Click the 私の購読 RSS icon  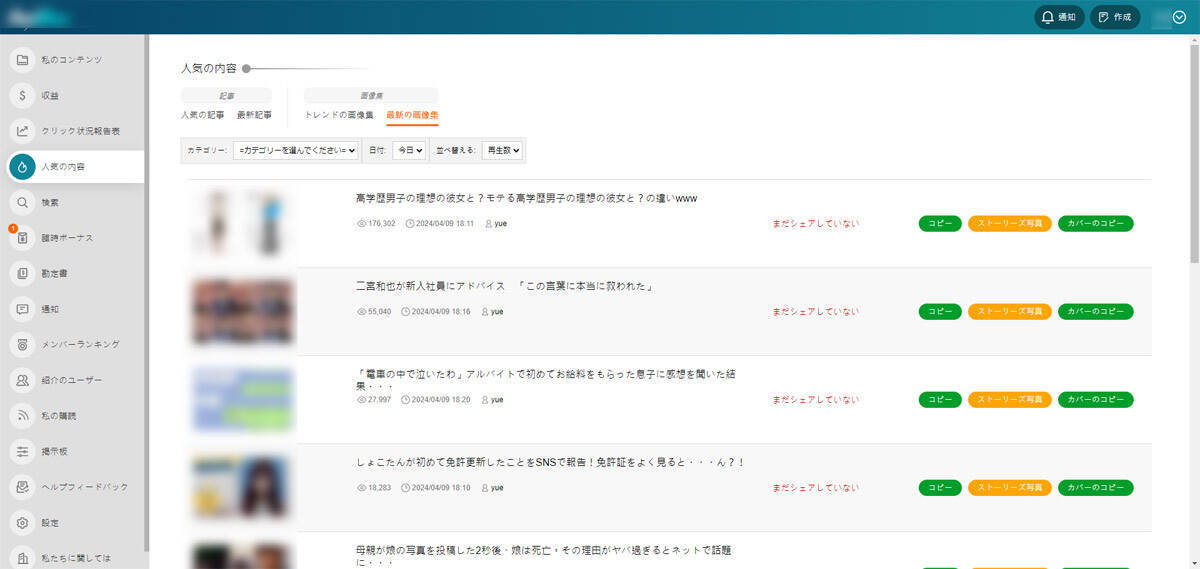(22, 416)
